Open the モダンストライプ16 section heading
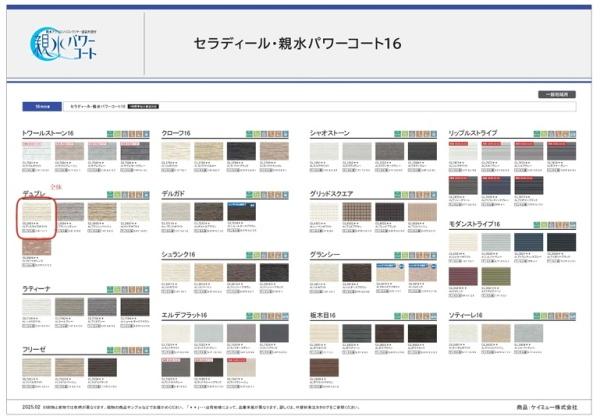The width and height of the screenshot is (600, 420). (x=474, y=224)
